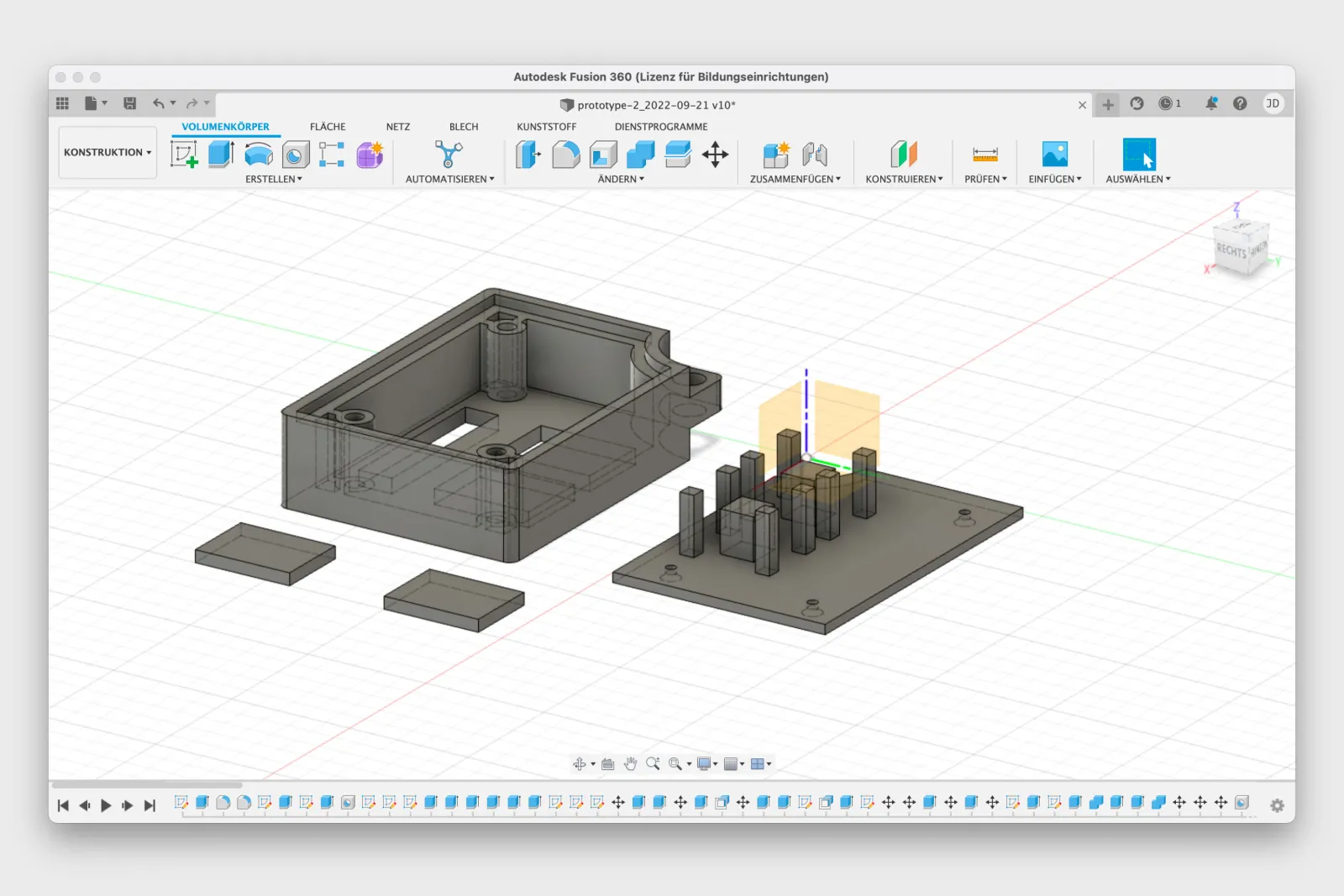The image size is (1344, 896).
Task: Select the Revolve tool
Action: (258, 155)
